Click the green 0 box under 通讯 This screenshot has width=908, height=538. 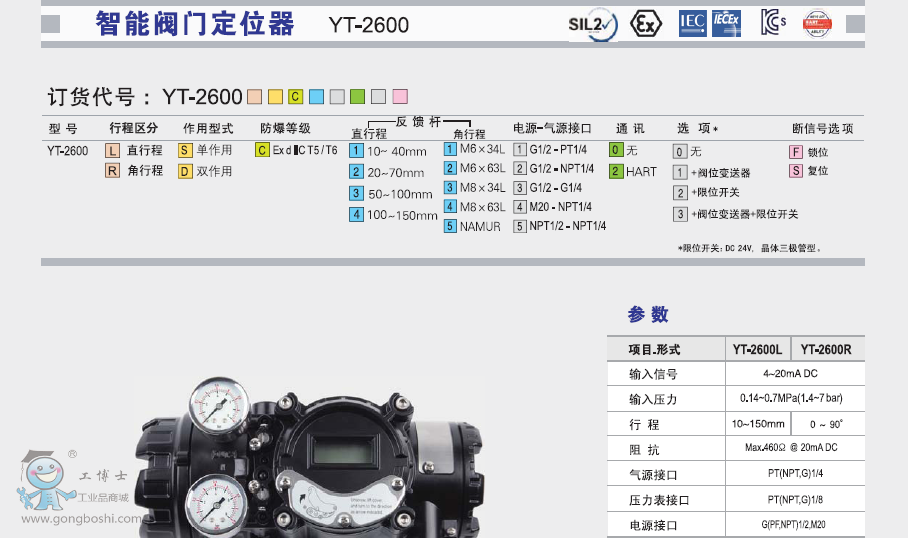tap(616, 150)
